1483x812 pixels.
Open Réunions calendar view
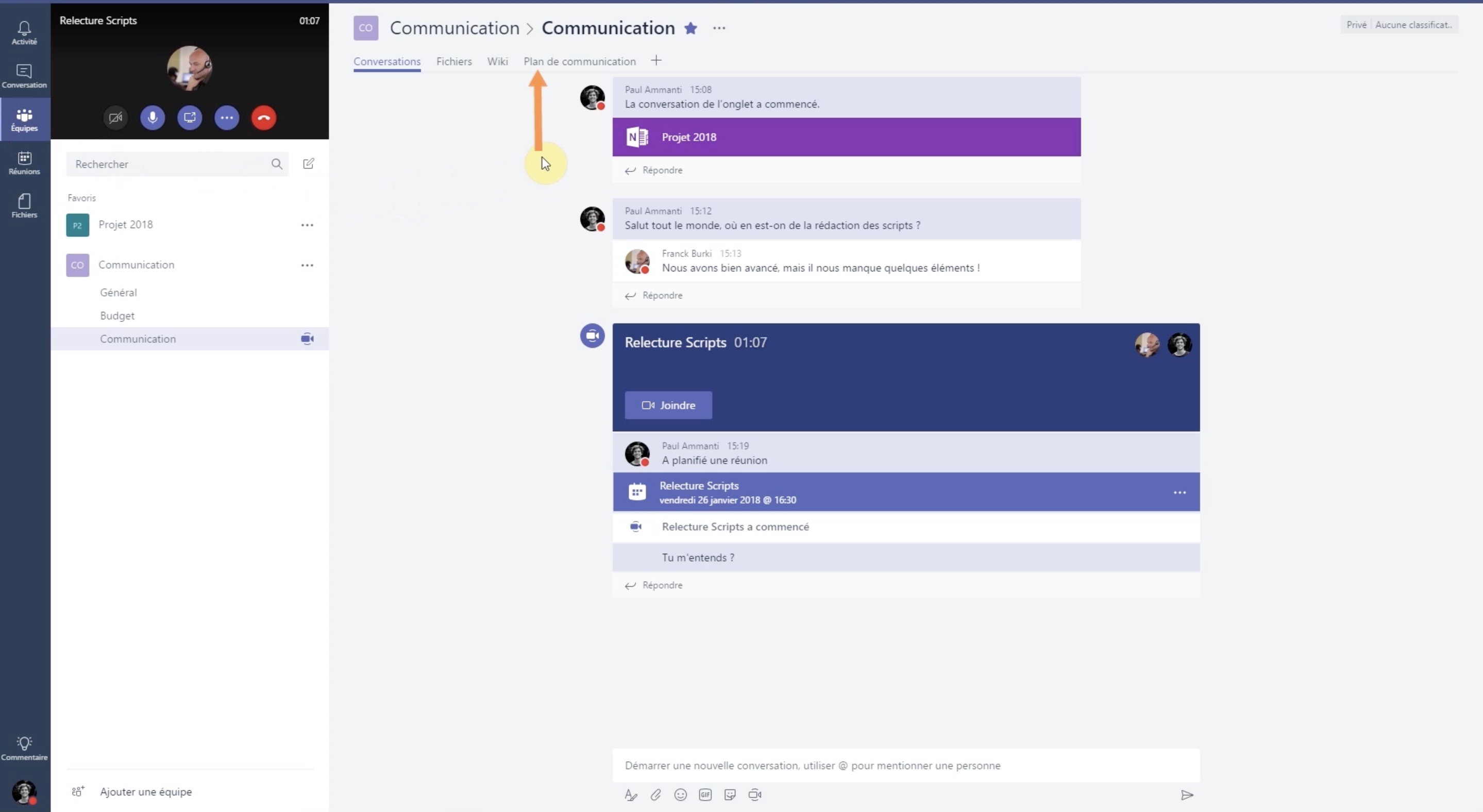click(24, 163)
